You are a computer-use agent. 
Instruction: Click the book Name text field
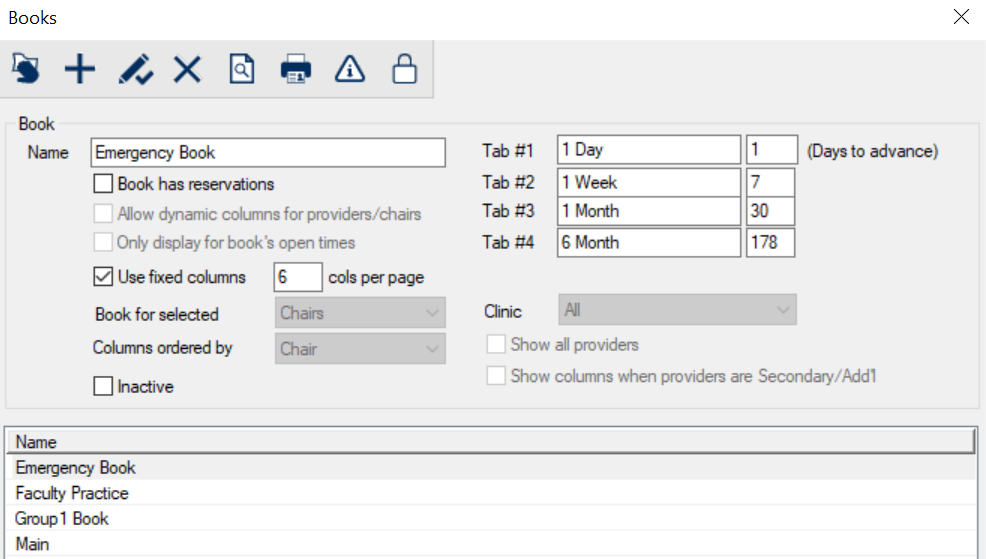tap(267, 153)
